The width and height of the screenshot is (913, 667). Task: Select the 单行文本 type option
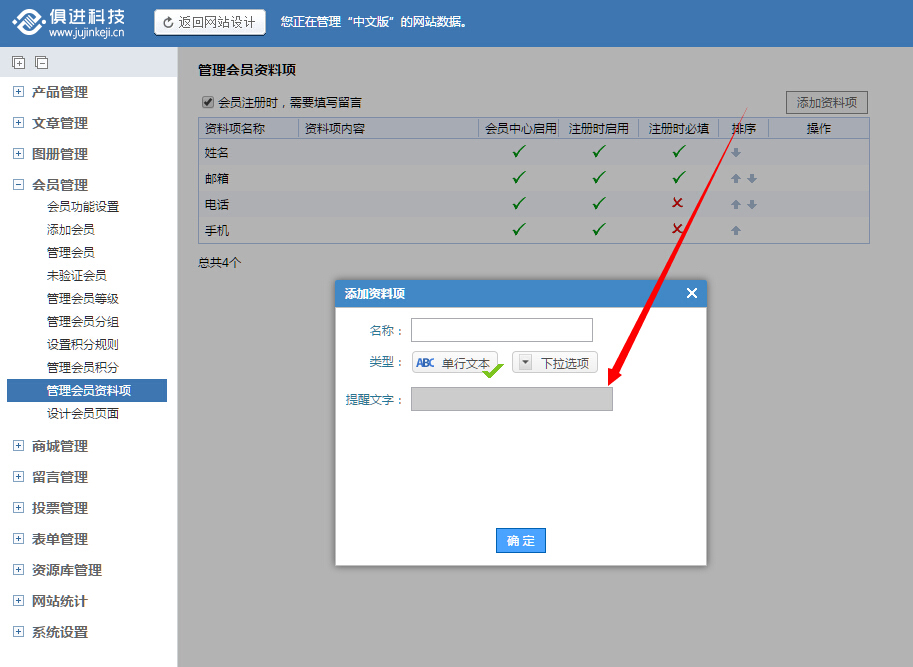point(455,363)
